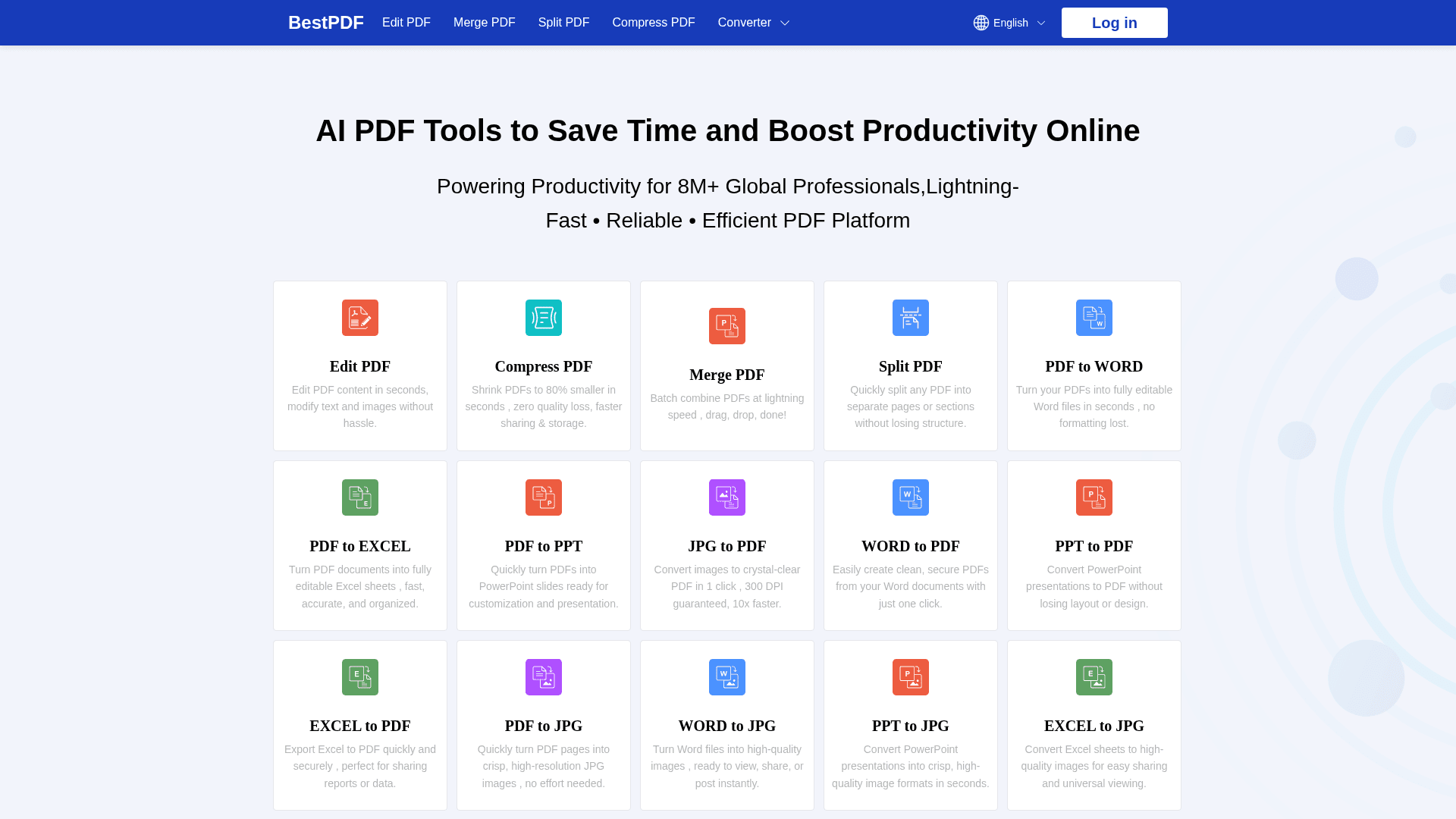Open the Merge PDF tool icon
The height and width of the screenshot is (819, 1456).
[x=726, y=326]
